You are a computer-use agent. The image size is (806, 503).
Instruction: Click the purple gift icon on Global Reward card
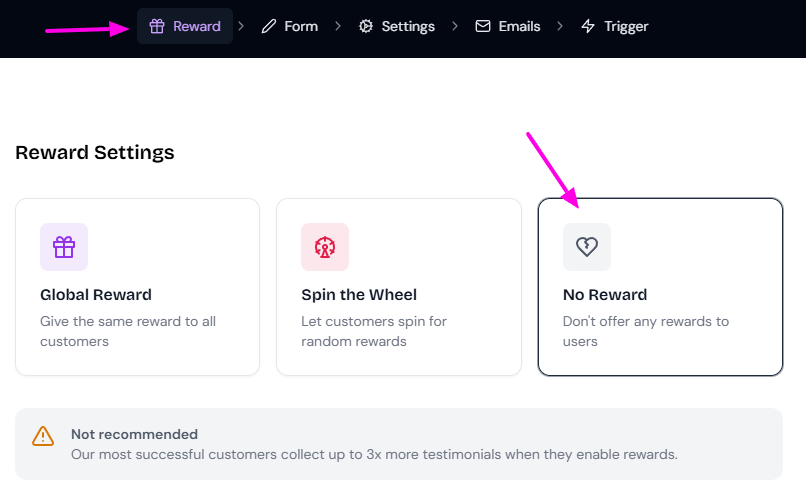[64, 247]
